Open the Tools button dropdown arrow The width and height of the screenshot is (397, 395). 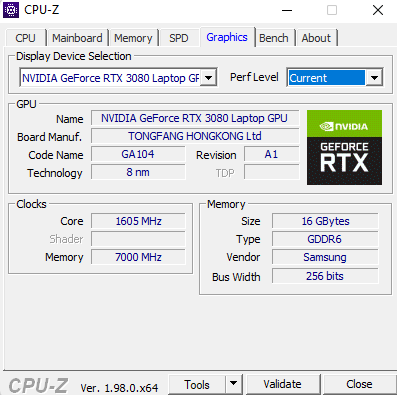[x=234, y=384]
